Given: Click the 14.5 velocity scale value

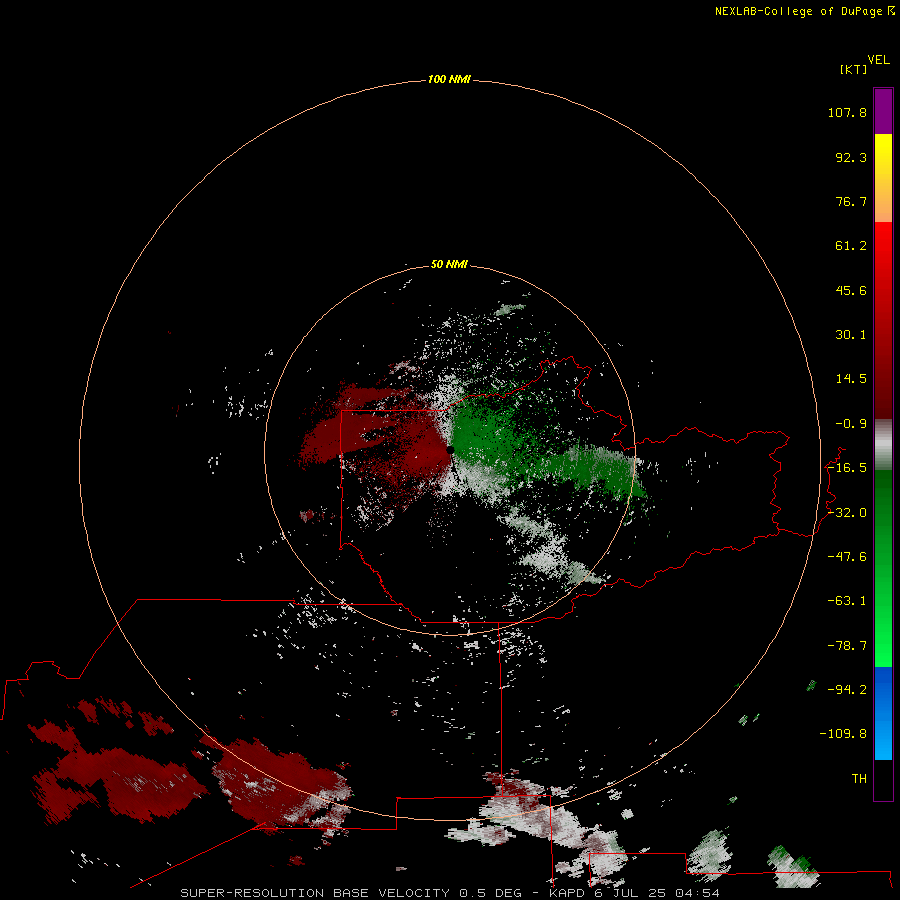Looking at the screenshot, I should [851, 379].
